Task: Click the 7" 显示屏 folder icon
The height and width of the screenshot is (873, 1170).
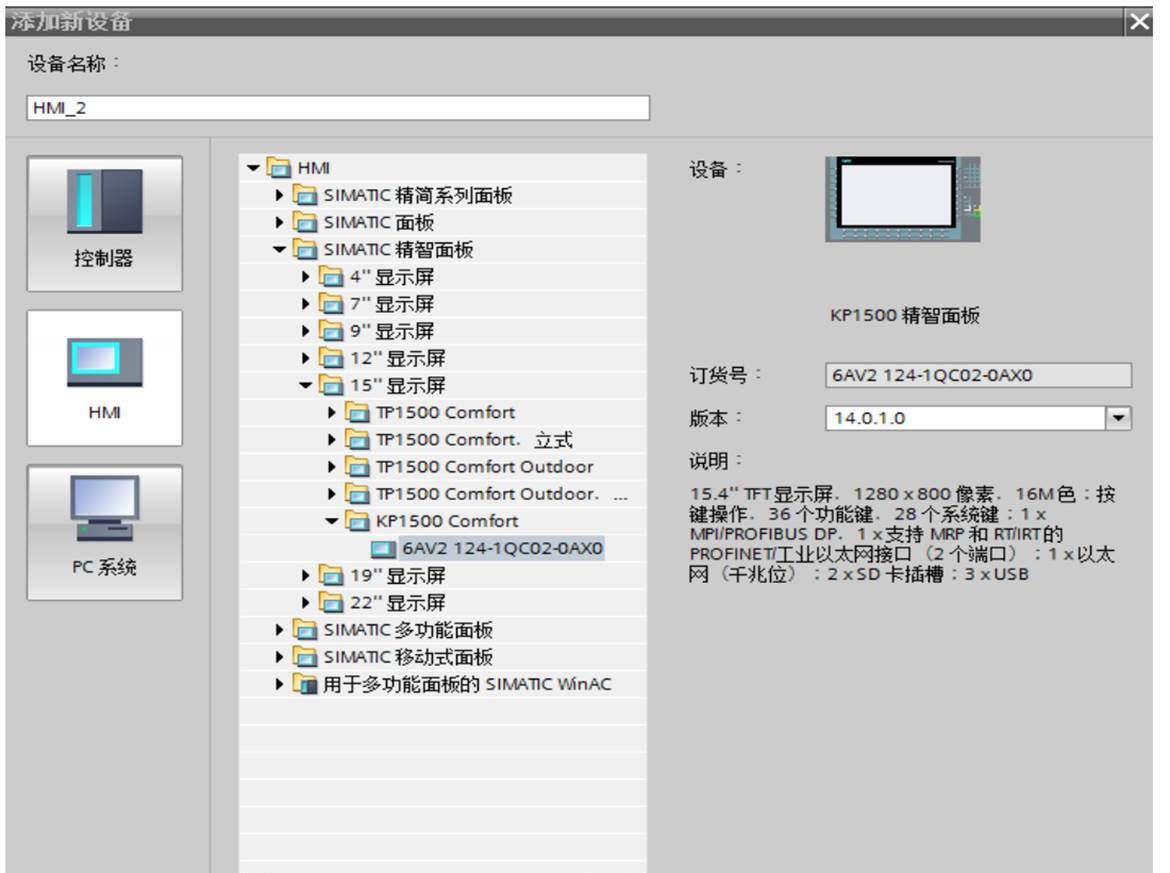Action: point(331,304)
